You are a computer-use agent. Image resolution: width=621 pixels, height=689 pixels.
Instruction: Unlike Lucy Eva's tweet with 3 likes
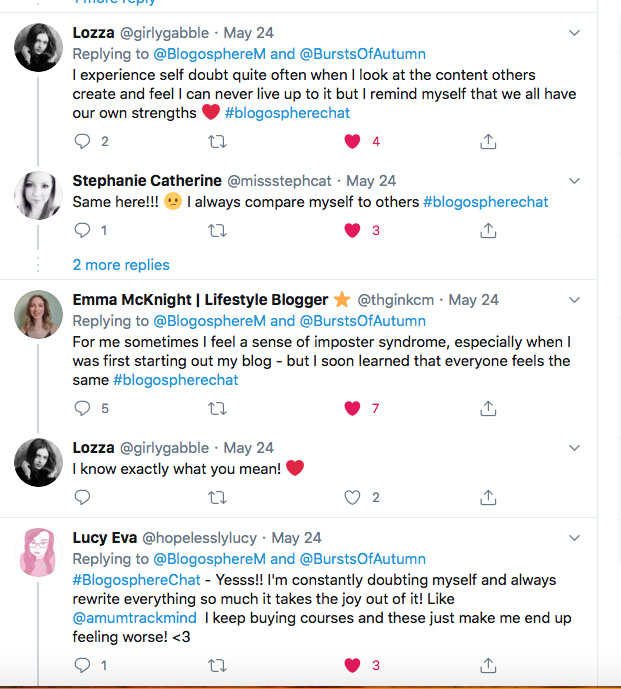(x=352, y=665)
